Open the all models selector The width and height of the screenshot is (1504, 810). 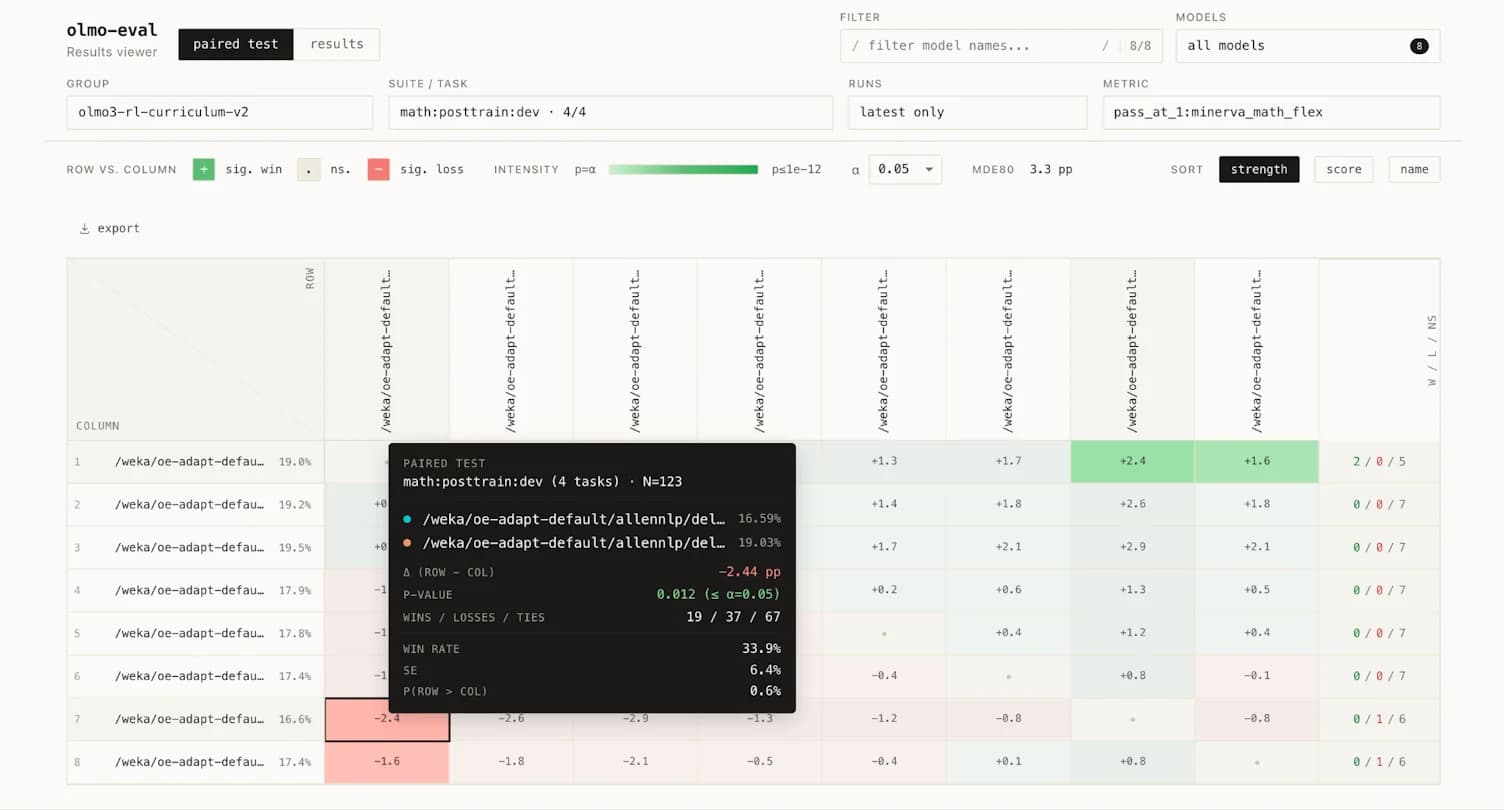click(1307, 46)
